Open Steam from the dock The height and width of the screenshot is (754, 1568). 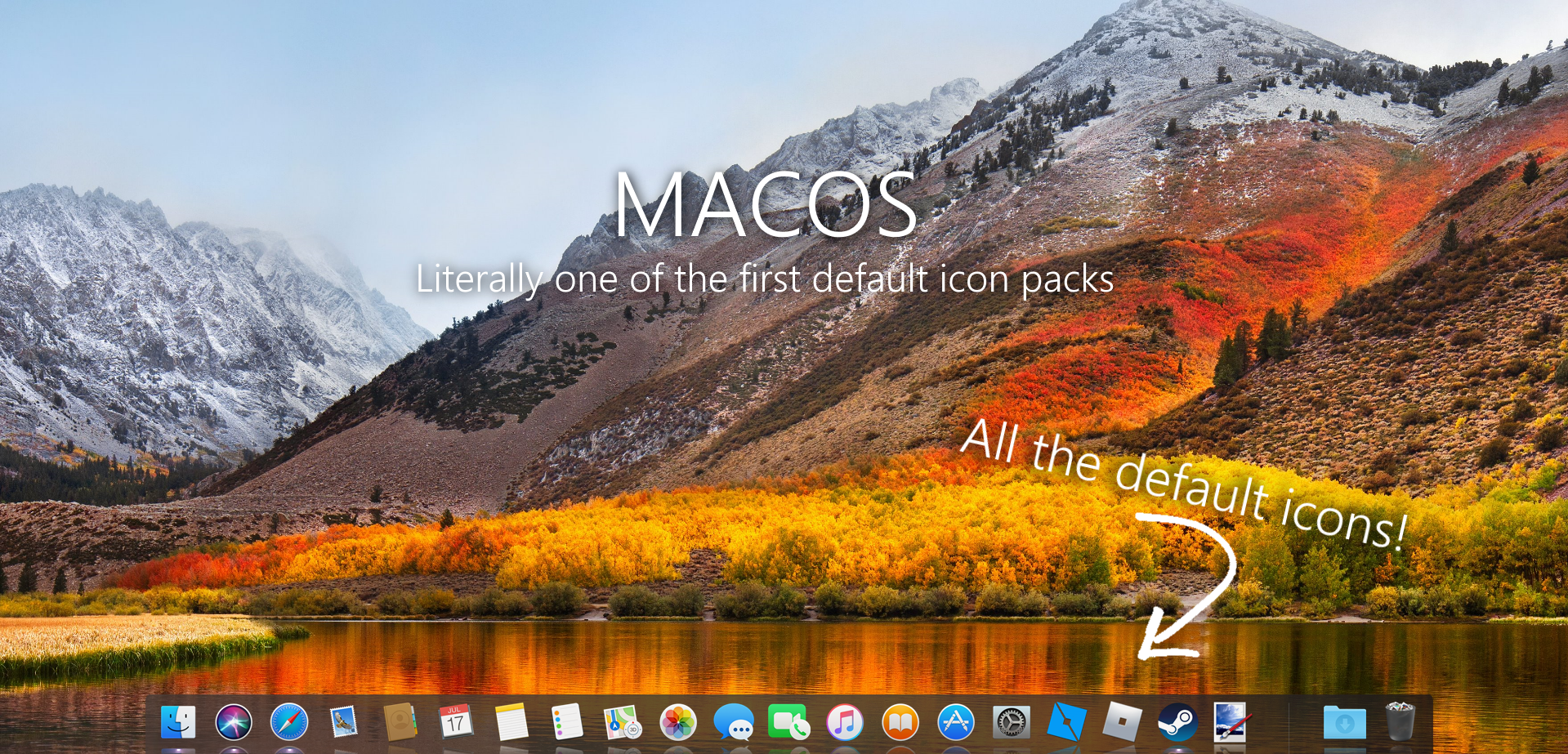pyautogui.click(x=1177, y=722)
